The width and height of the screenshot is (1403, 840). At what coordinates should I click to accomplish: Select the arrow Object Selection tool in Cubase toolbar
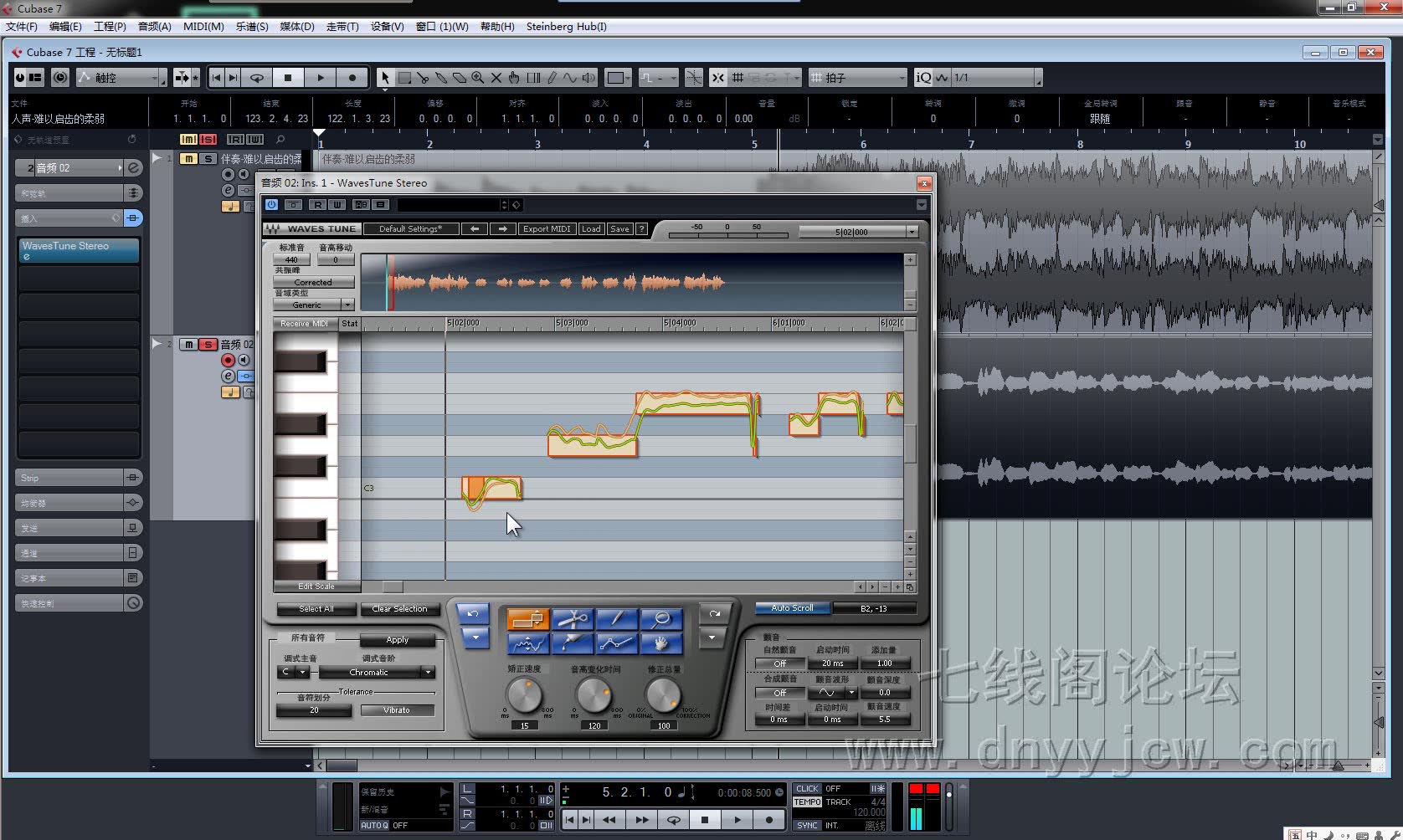[x=385, y=78]
